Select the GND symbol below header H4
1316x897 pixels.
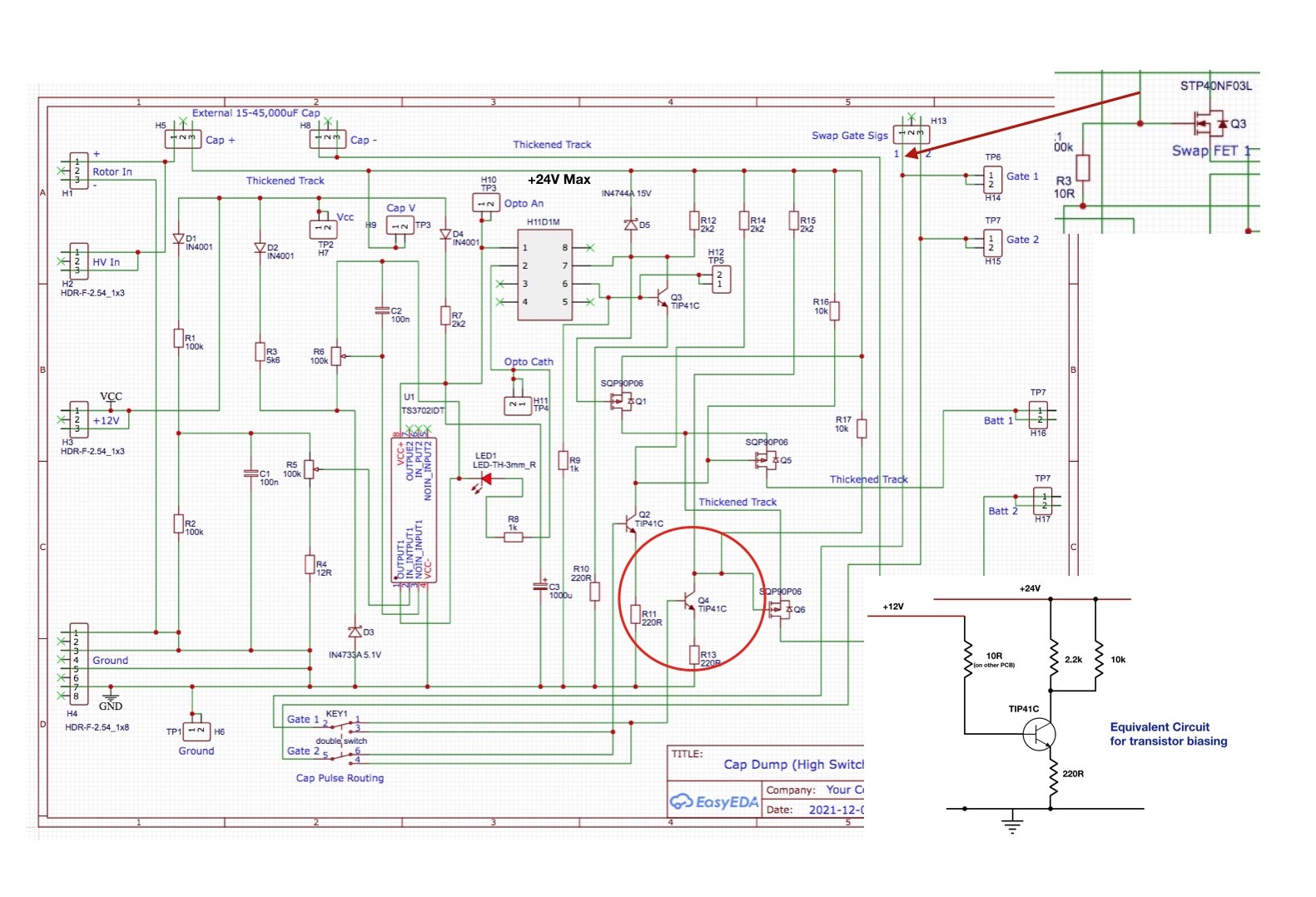coord(110,699)
